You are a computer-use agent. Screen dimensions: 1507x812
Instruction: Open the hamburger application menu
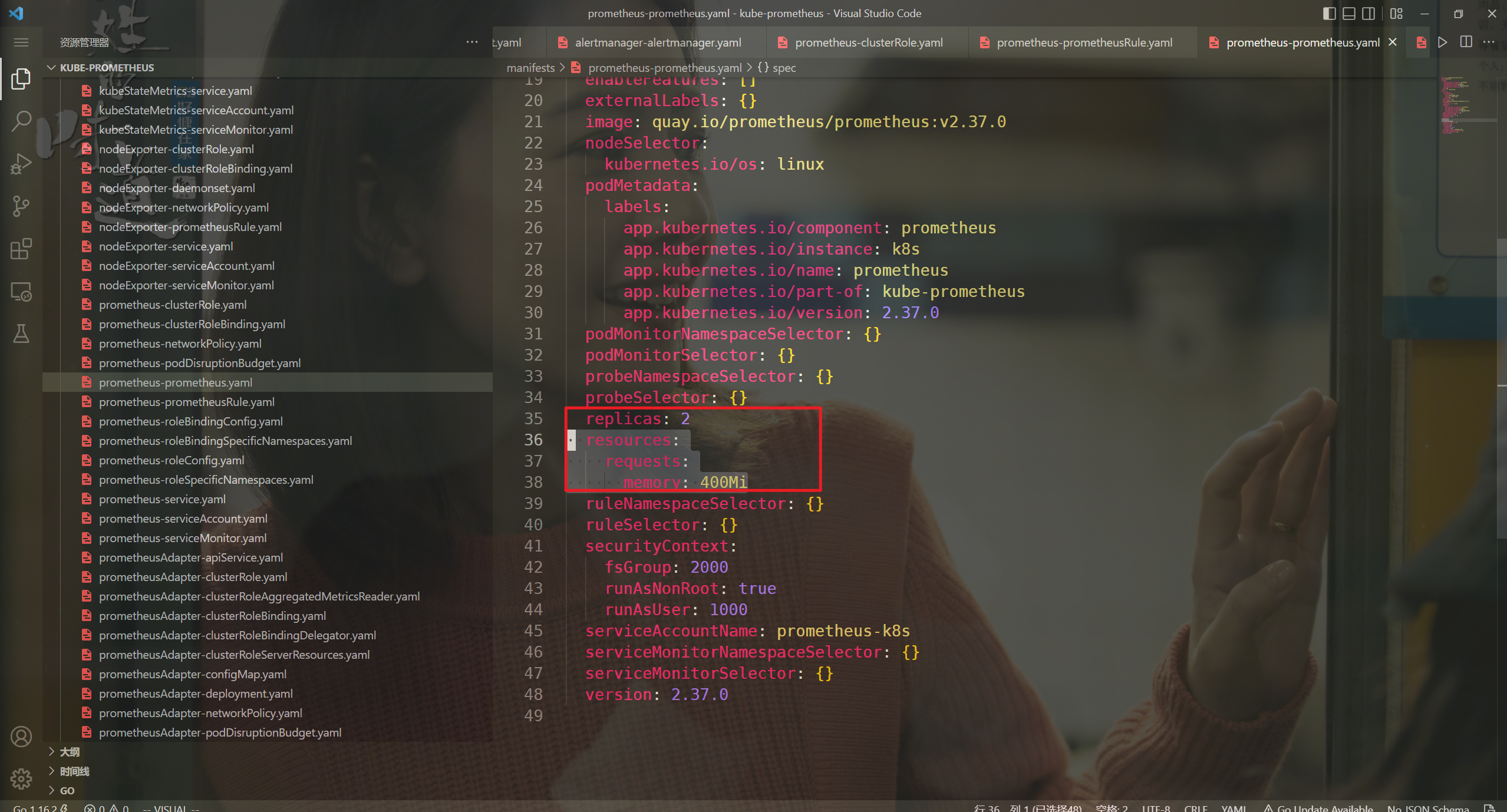coord(21,42)
